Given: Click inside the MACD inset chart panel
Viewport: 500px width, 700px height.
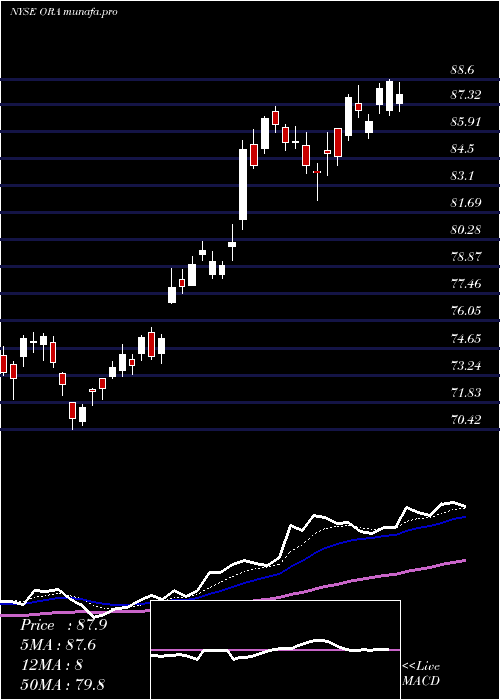Looking at the screenshot, I should click(x=275, y=650).
